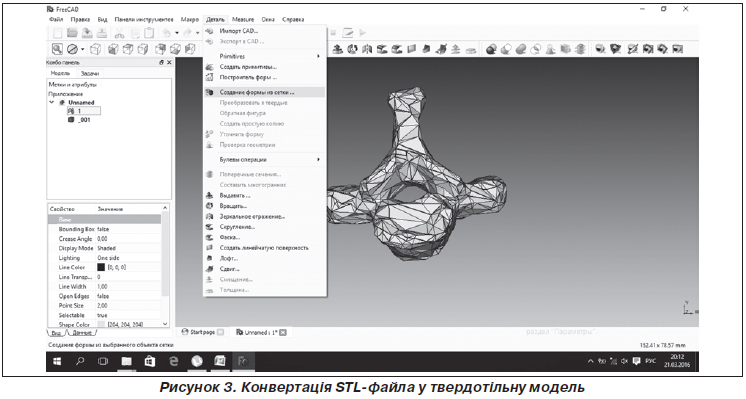
Task: Open the Справка menu
Action: 293,19
